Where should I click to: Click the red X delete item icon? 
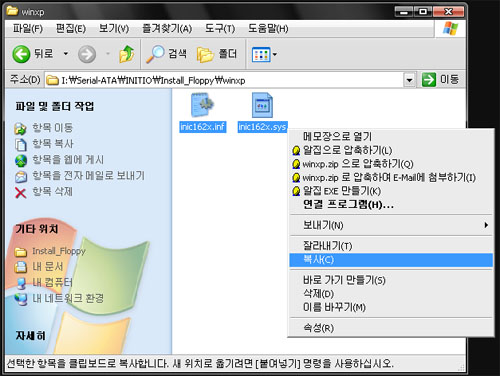(21, 192)
